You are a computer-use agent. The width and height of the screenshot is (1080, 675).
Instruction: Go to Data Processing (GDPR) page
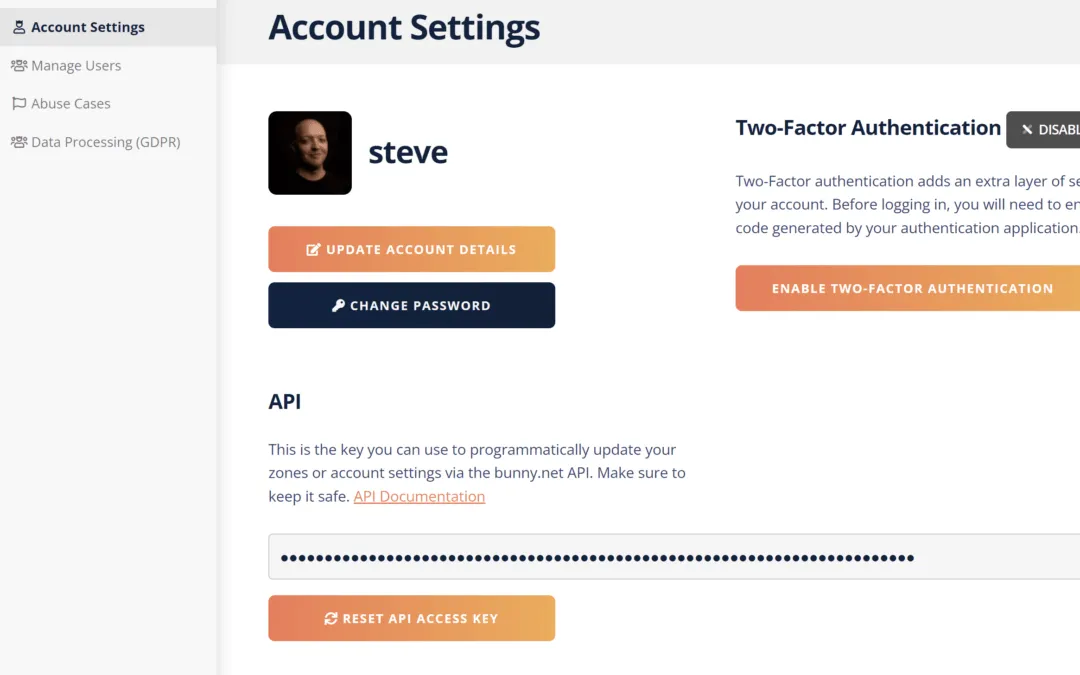(106, 142)
